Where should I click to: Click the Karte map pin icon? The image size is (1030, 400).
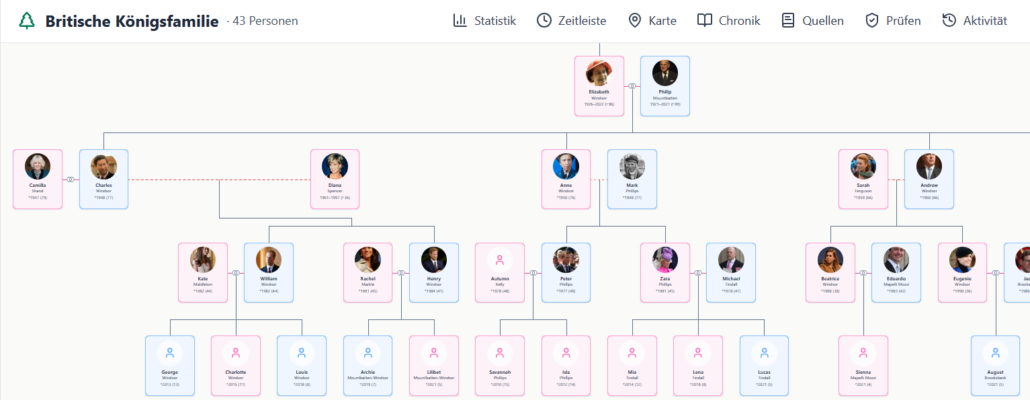point(635,20)
